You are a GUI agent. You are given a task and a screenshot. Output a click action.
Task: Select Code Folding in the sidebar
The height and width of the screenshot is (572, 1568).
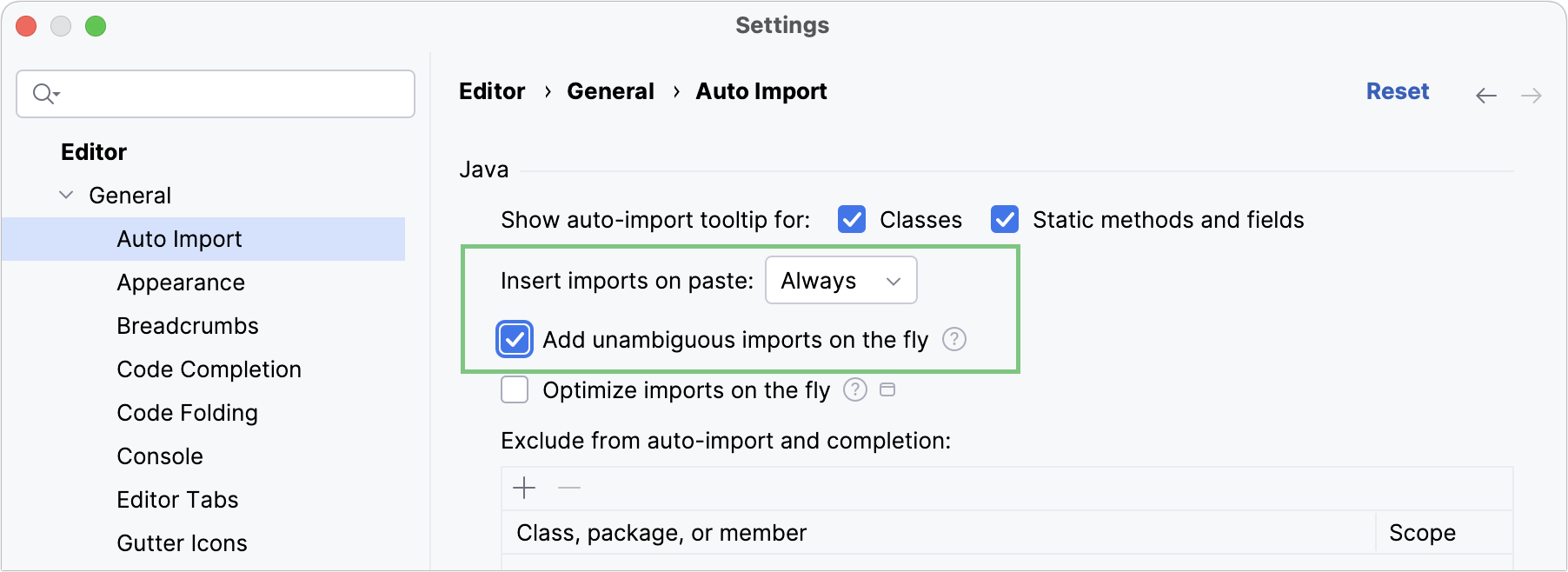coord(187,412)
